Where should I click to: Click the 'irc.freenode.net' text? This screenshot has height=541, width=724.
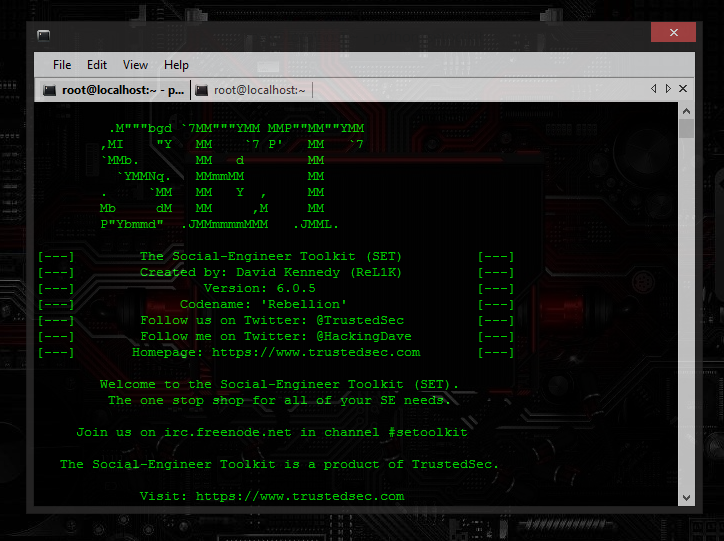click(228, 433)
